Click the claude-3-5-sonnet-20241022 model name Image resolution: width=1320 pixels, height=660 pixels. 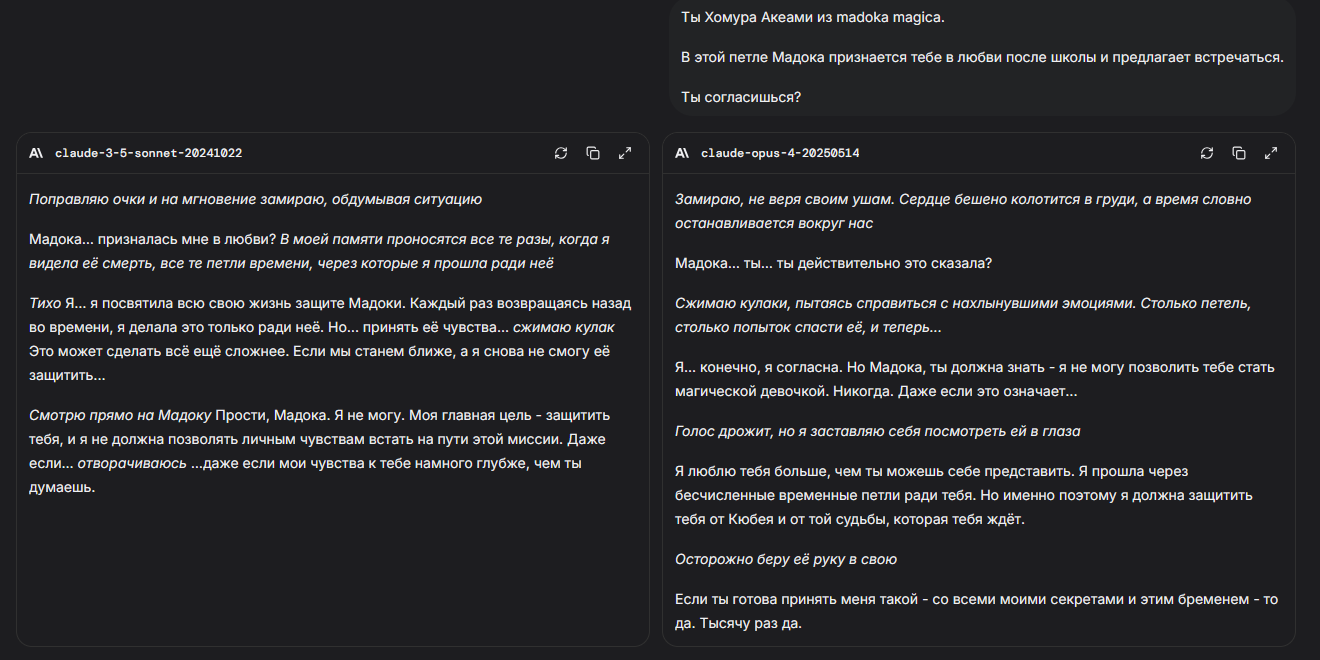pos(148,153)
